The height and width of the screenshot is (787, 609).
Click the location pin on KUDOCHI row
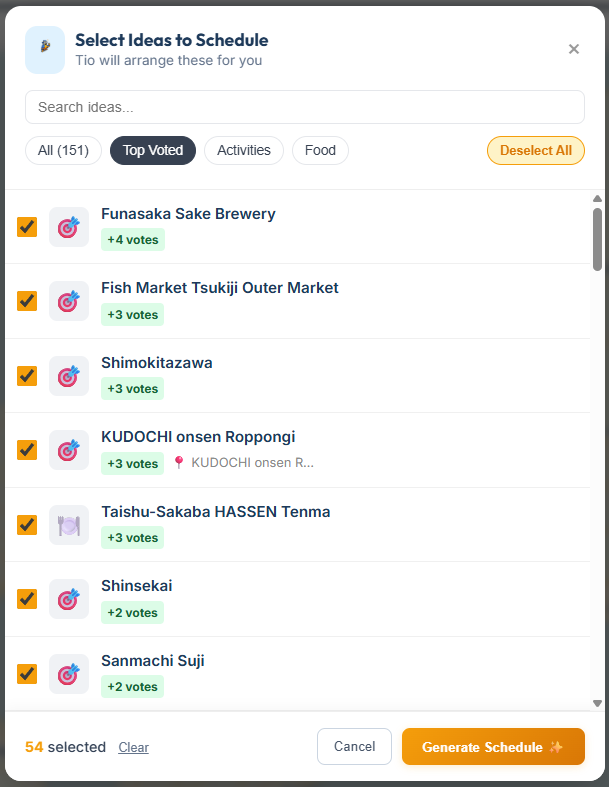[178, 462]
